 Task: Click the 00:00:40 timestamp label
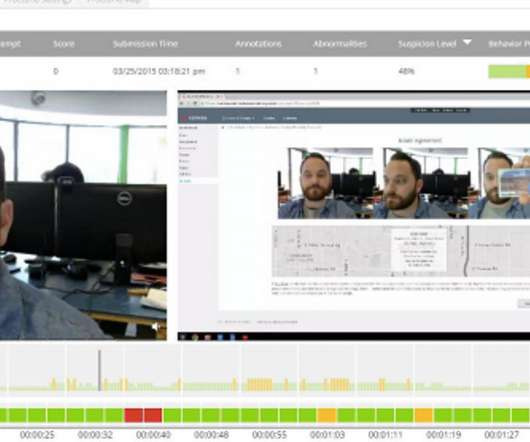pyautogui.click(x=153, y=435)
